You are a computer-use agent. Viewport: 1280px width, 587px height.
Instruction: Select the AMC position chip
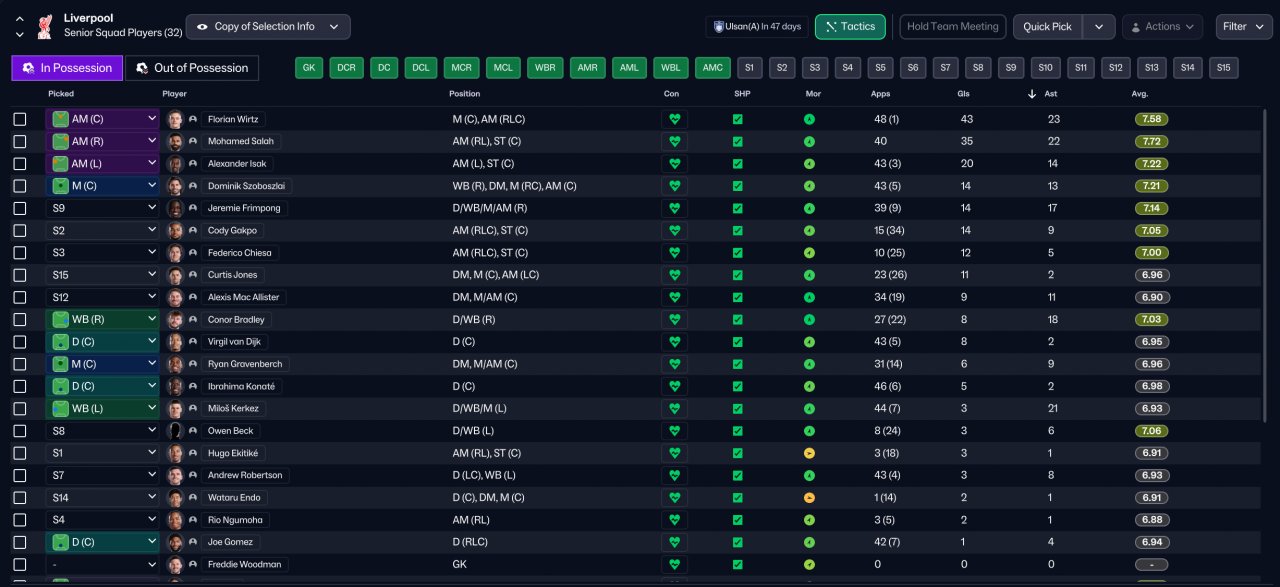click(x=712, y=68)
